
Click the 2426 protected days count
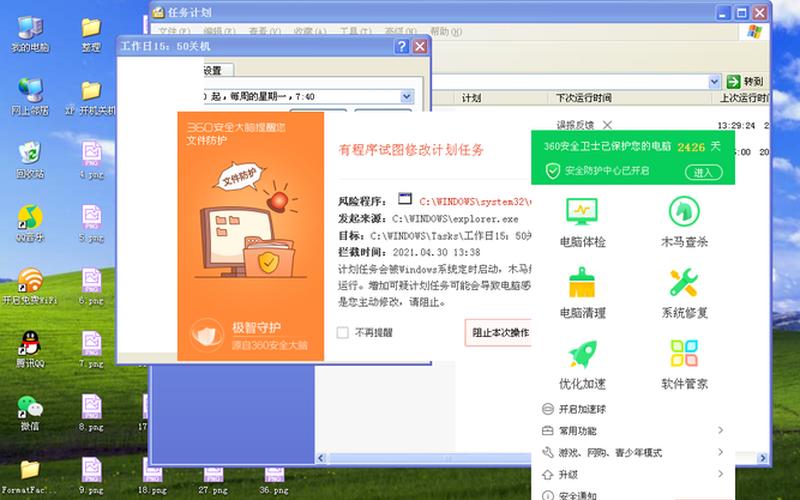click(691, 147)
